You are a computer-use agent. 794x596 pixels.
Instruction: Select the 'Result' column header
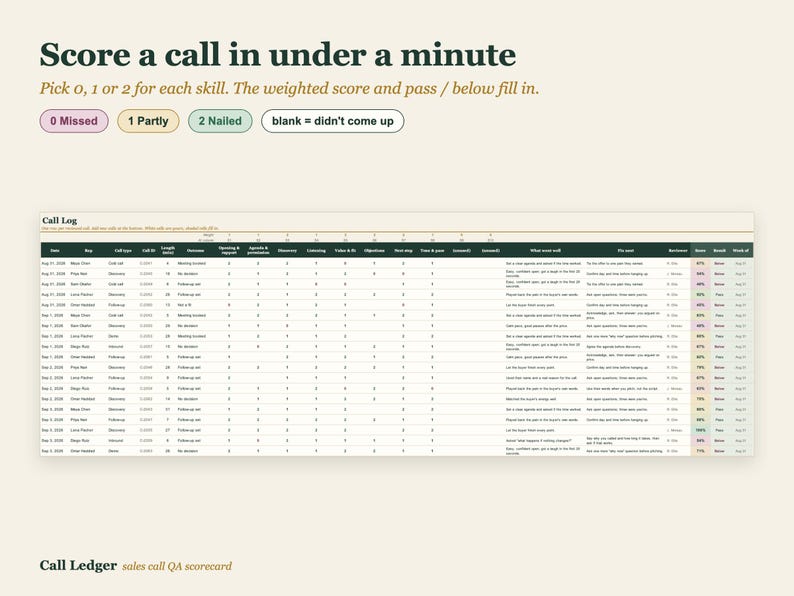tap(720, 250)
